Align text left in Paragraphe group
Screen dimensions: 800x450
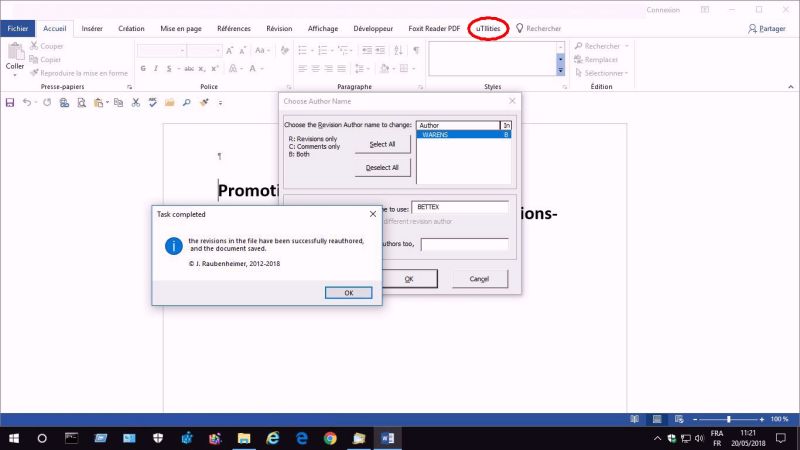303,68
